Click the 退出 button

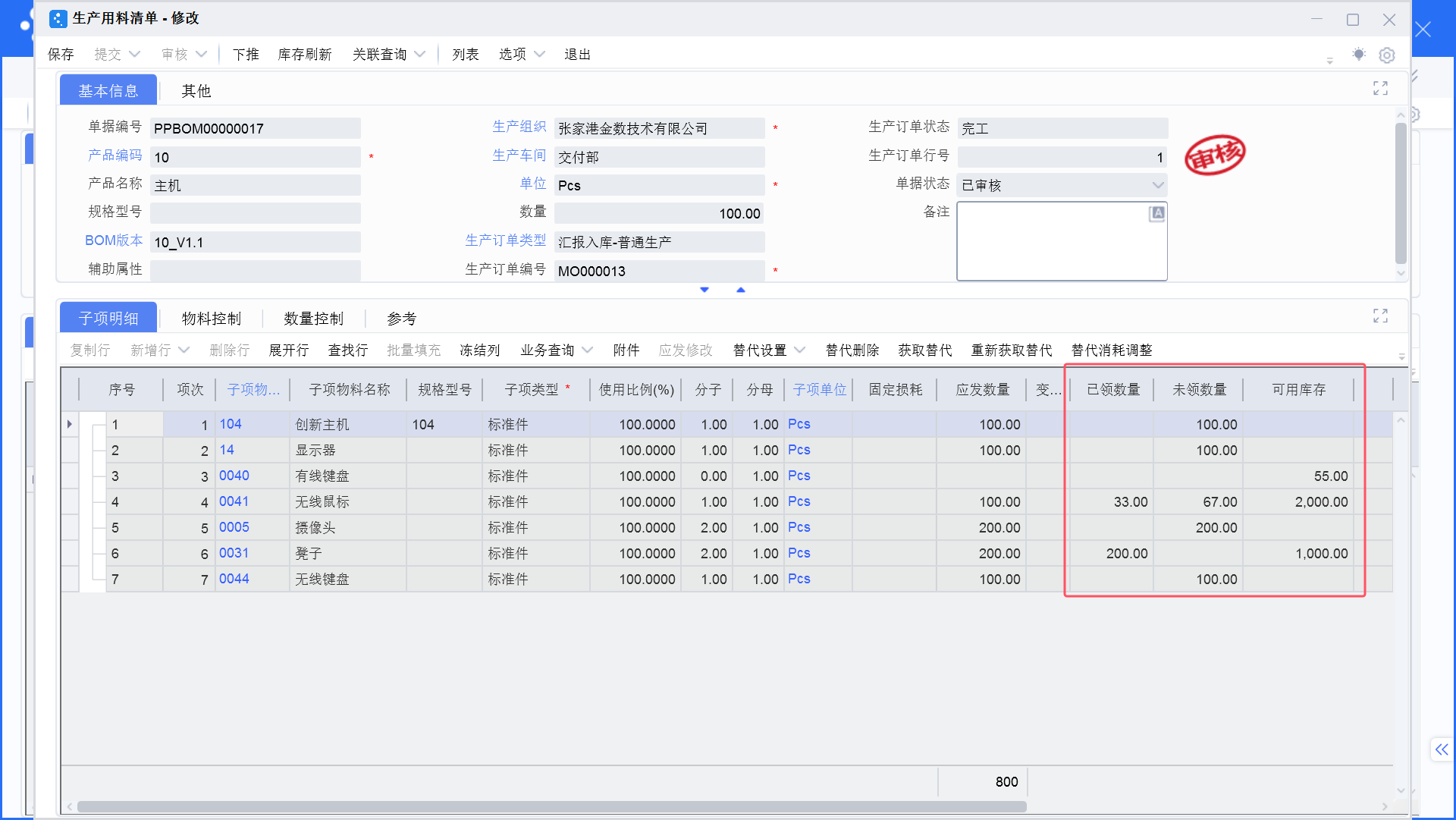pyautogui.click(x=577, y=55)
